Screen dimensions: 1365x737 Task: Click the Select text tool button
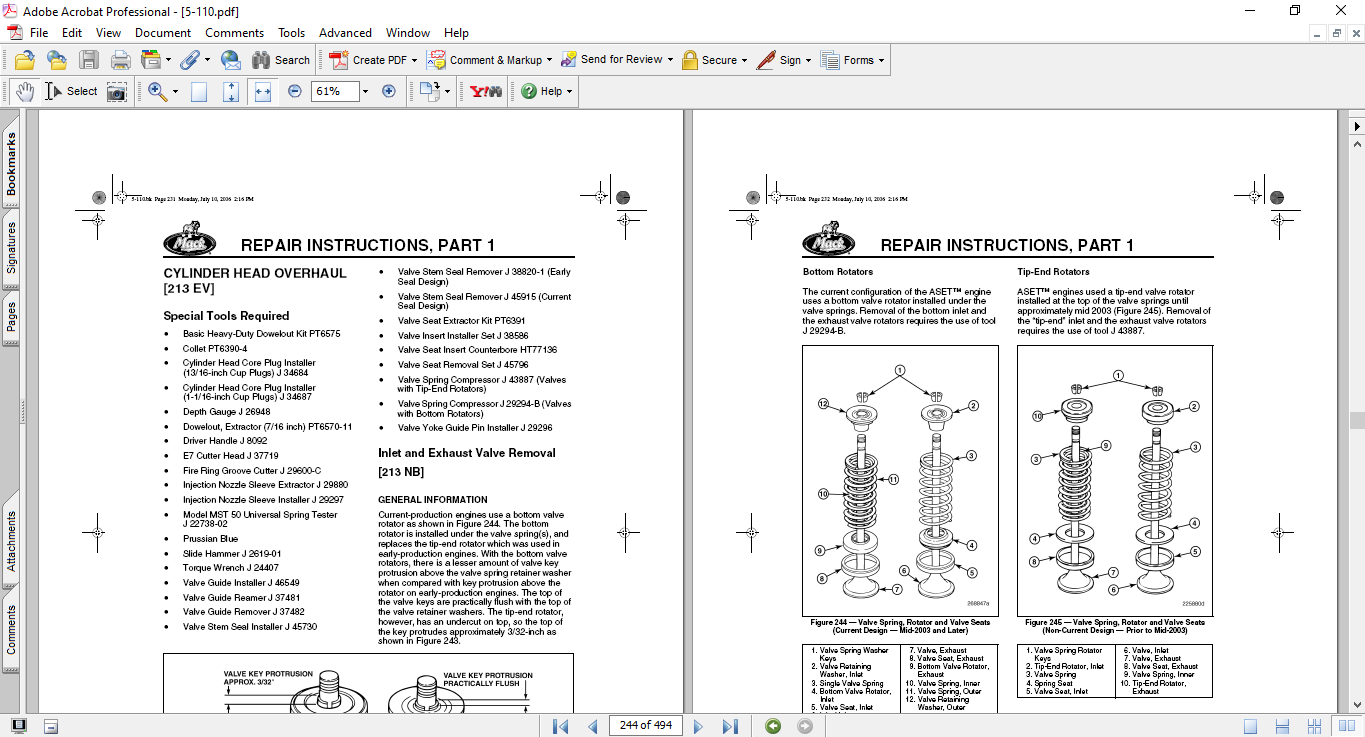point(70,91)
